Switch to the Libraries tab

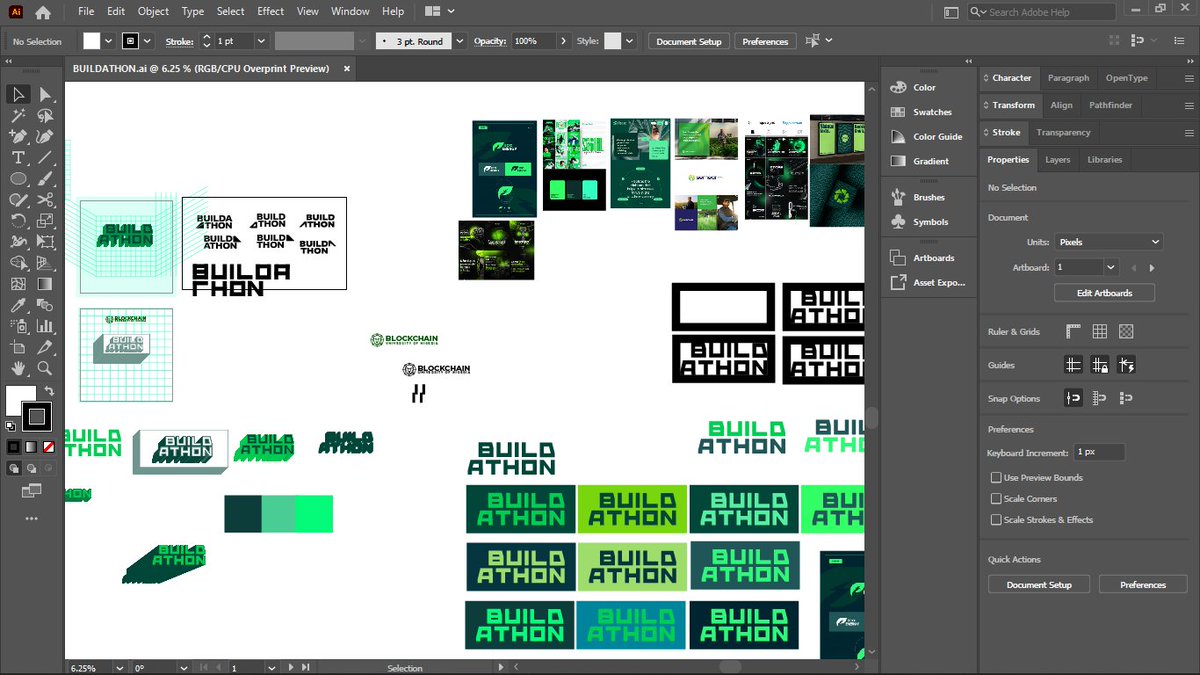[x=1104, y=160]
